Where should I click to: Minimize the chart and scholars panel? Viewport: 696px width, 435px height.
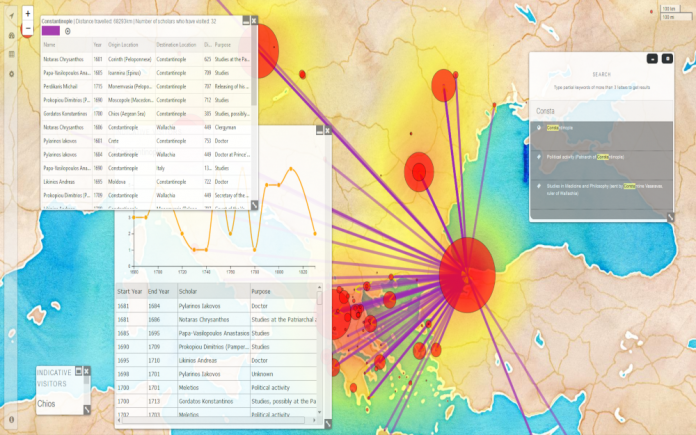[319, 130]
